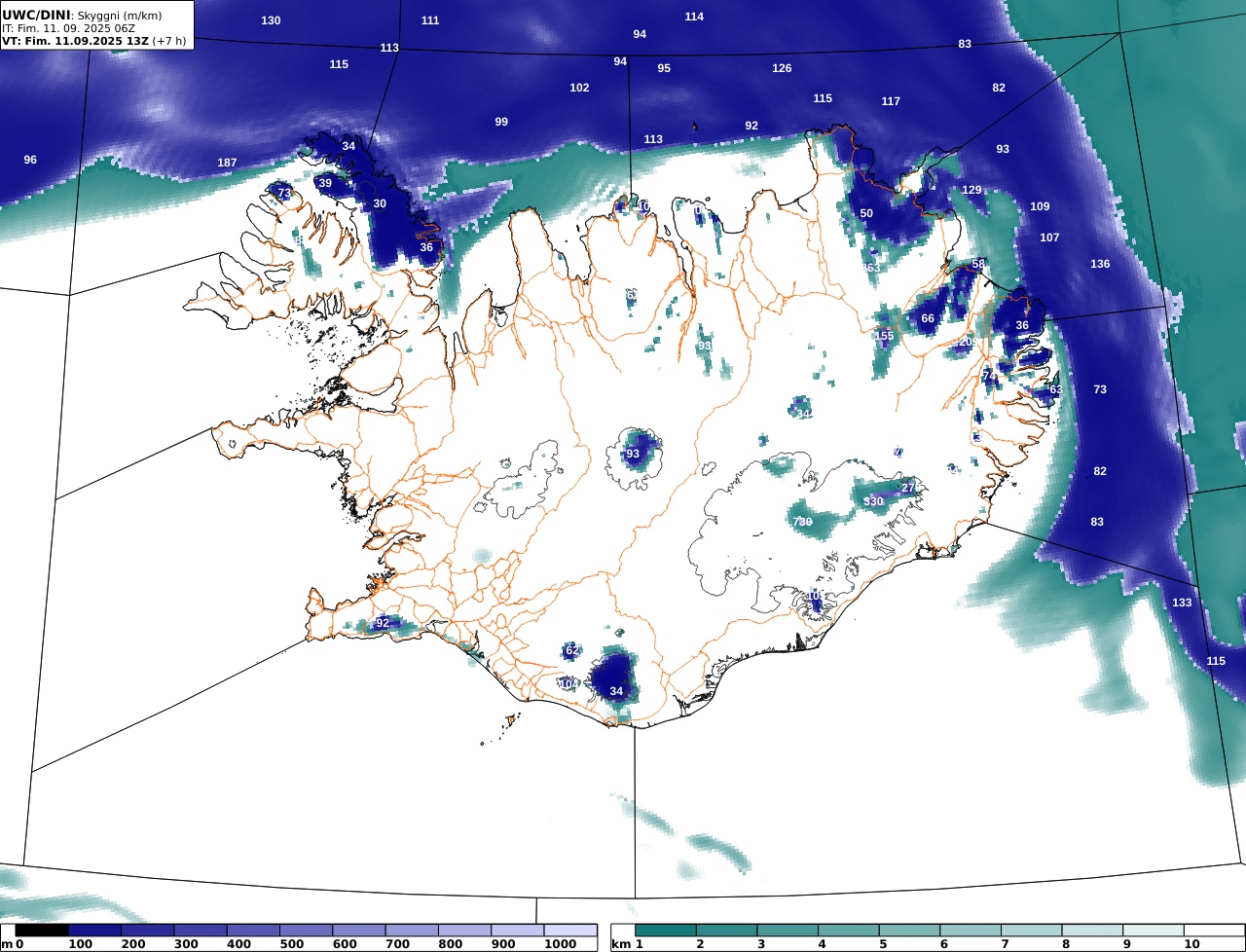Viewport: 1246px width, 952px height.
Task: Click the '104' value in south Iceland
Action: [568, 685]
